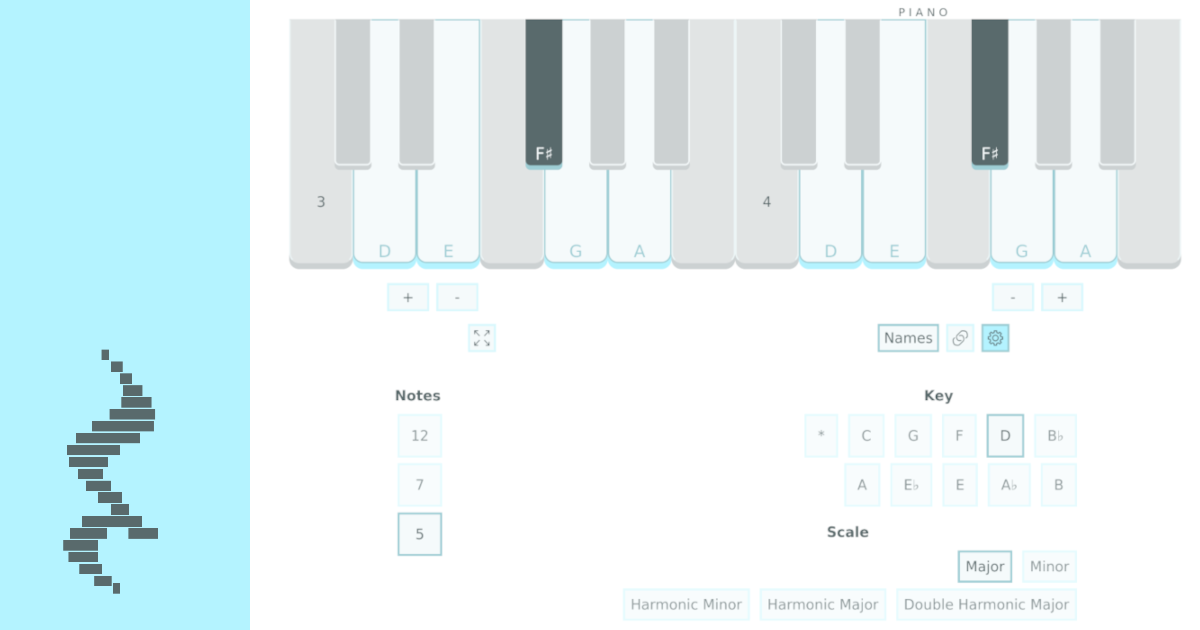
Task: Choose the Bb key
Action: [1057, 435]
